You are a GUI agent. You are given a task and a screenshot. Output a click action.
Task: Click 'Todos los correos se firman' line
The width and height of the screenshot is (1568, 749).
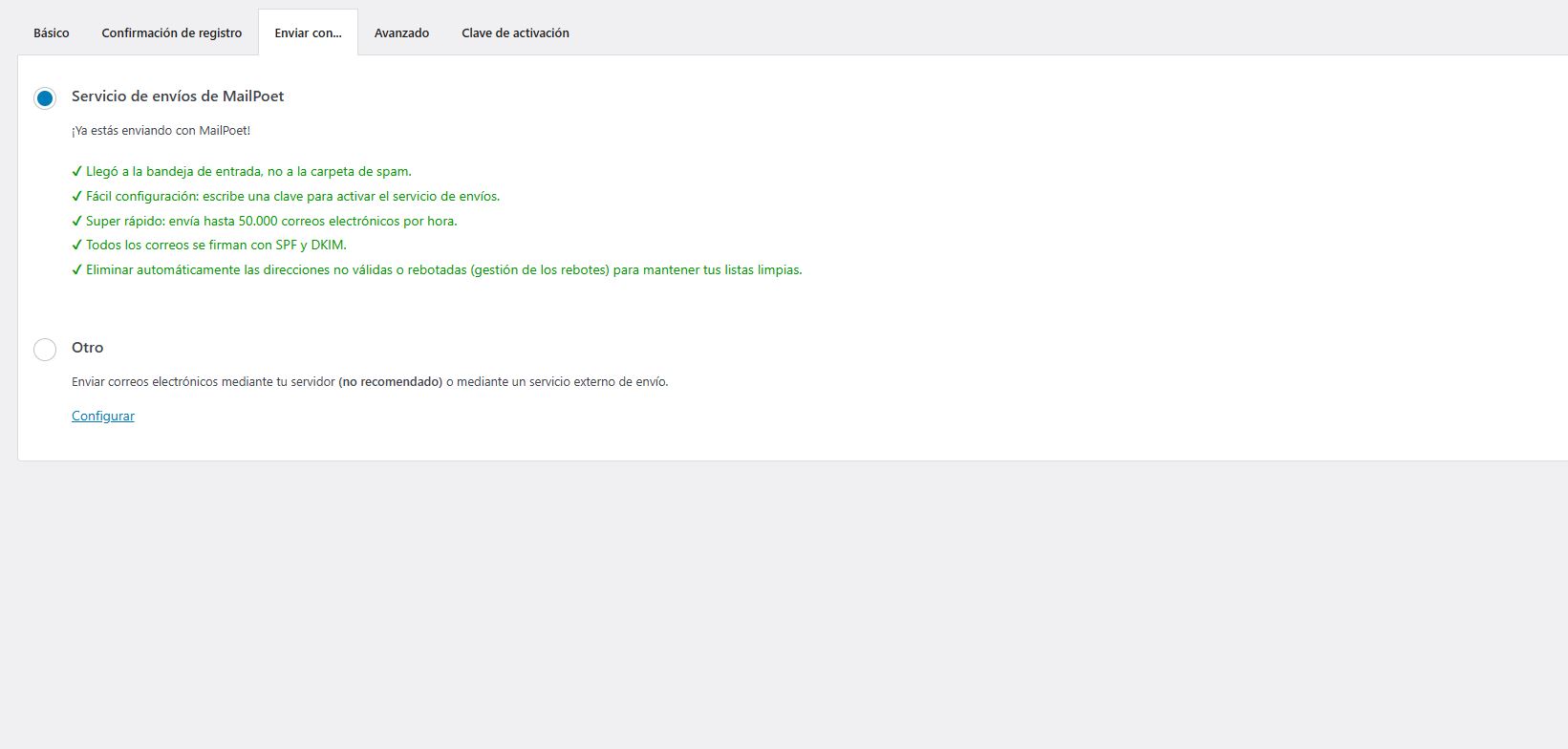209,245
